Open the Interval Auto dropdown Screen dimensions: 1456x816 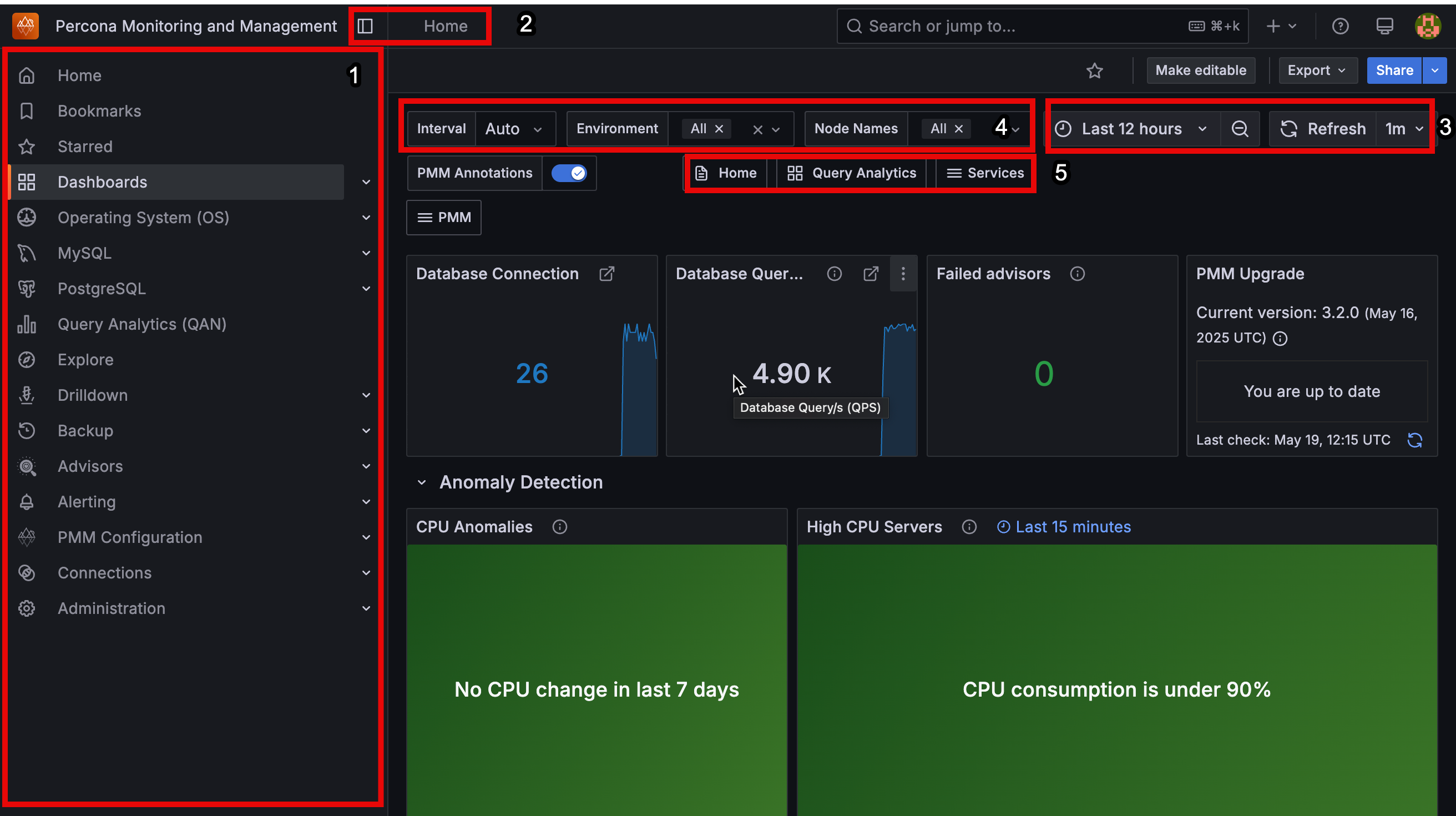point(514,129)
